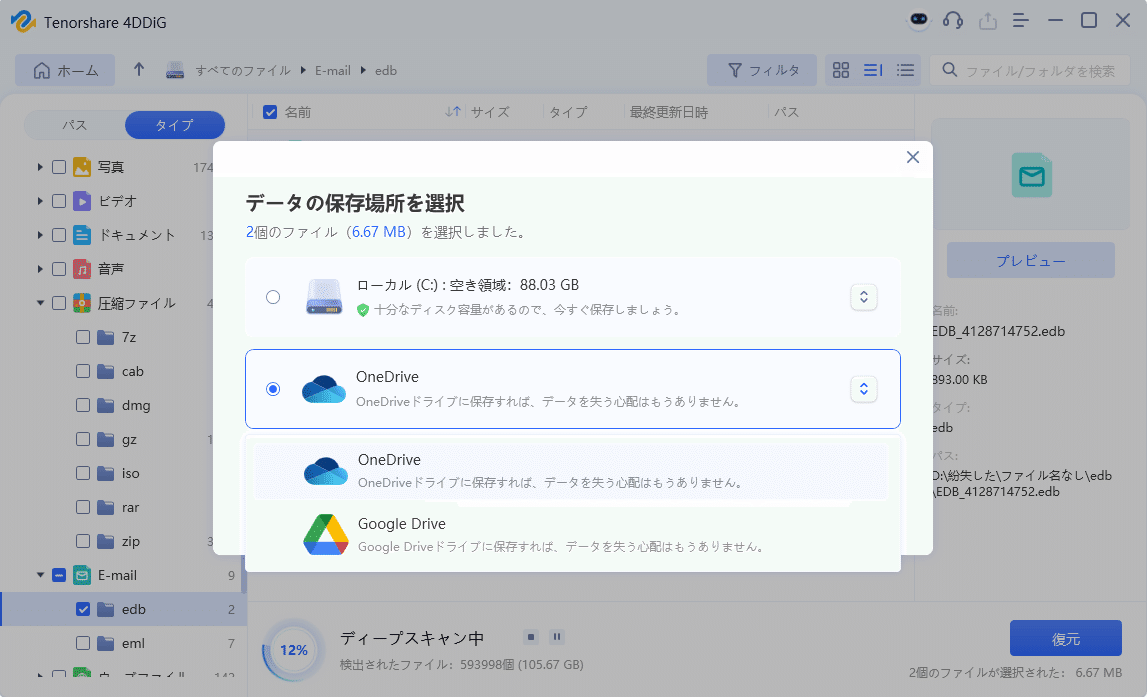This screenshot has height=697, width=1147.
Task: Switch to thumbnail grid view
Action: pos(841,70)
